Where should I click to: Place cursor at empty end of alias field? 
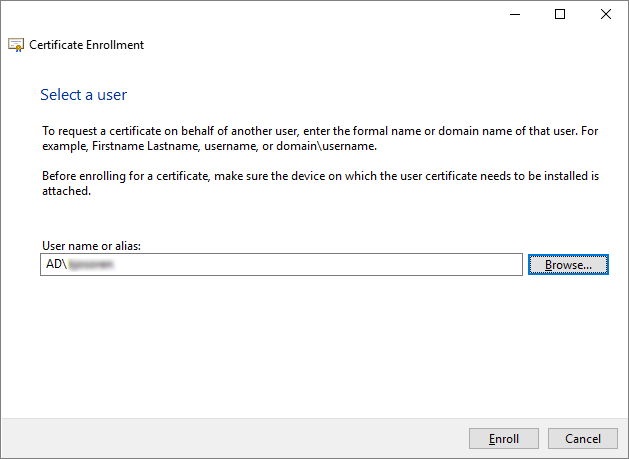[400, 264]
